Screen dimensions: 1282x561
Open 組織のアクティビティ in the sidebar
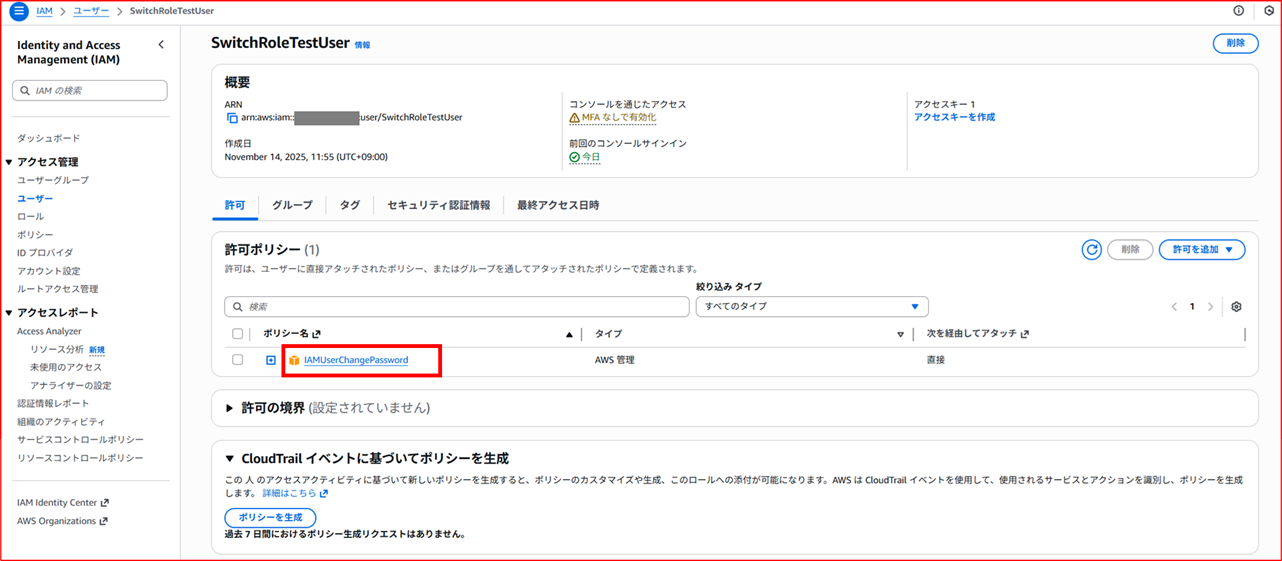[61, 422]
